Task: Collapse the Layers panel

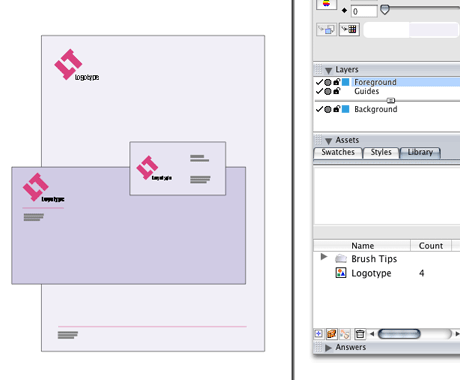Action: click(328, 70)
